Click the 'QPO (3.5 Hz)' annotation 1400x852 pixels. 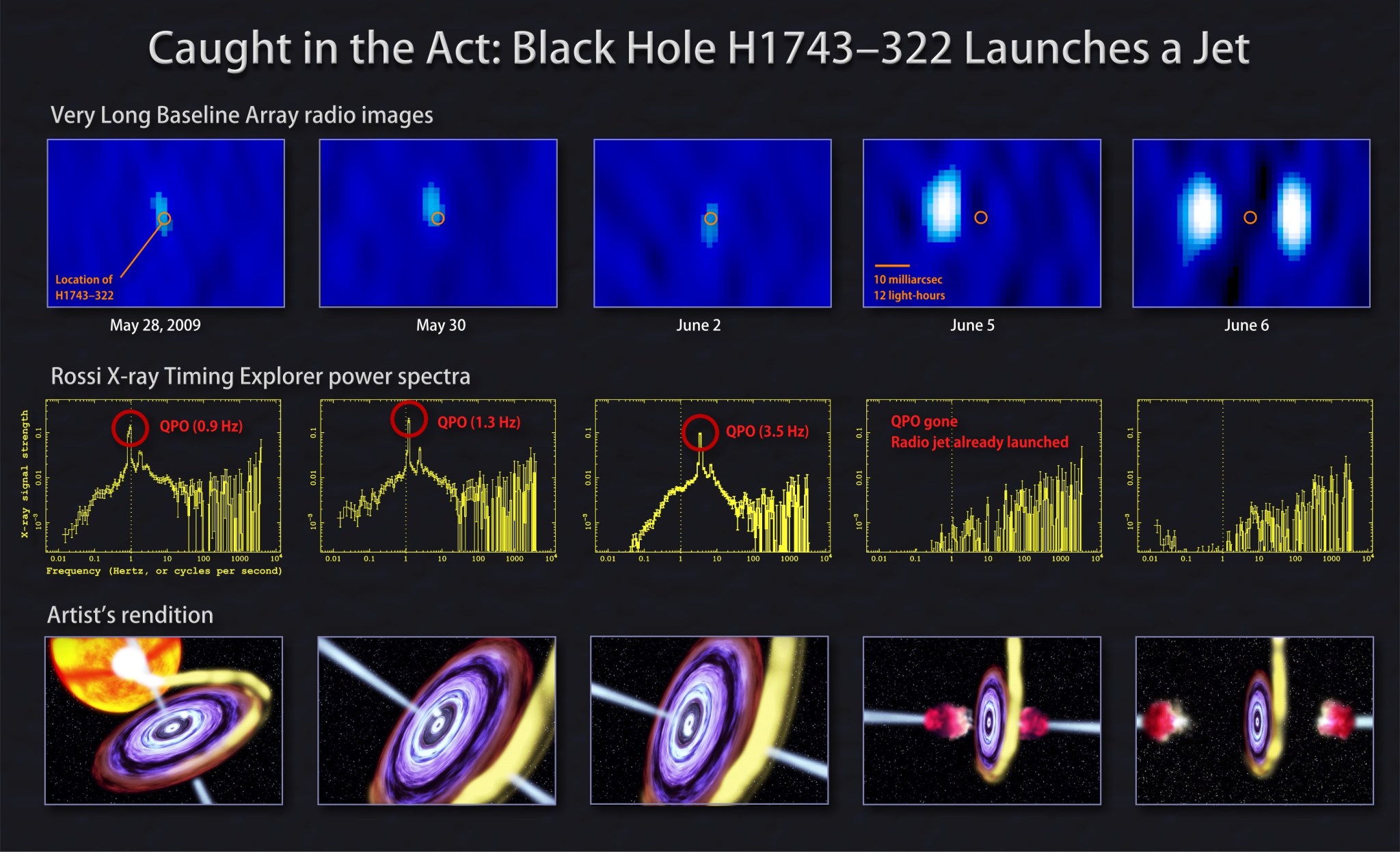click(x=767, y=431)
